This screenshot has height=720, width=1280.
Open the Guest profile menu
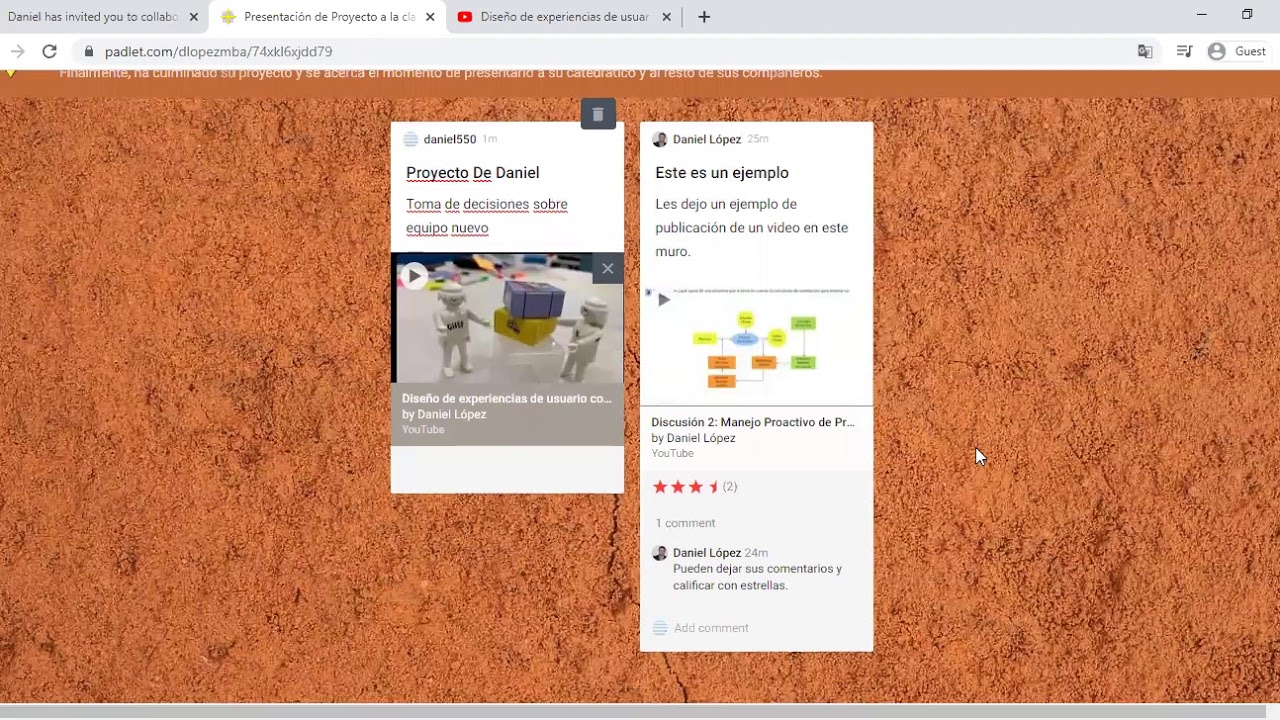[x=1237, y=51]
